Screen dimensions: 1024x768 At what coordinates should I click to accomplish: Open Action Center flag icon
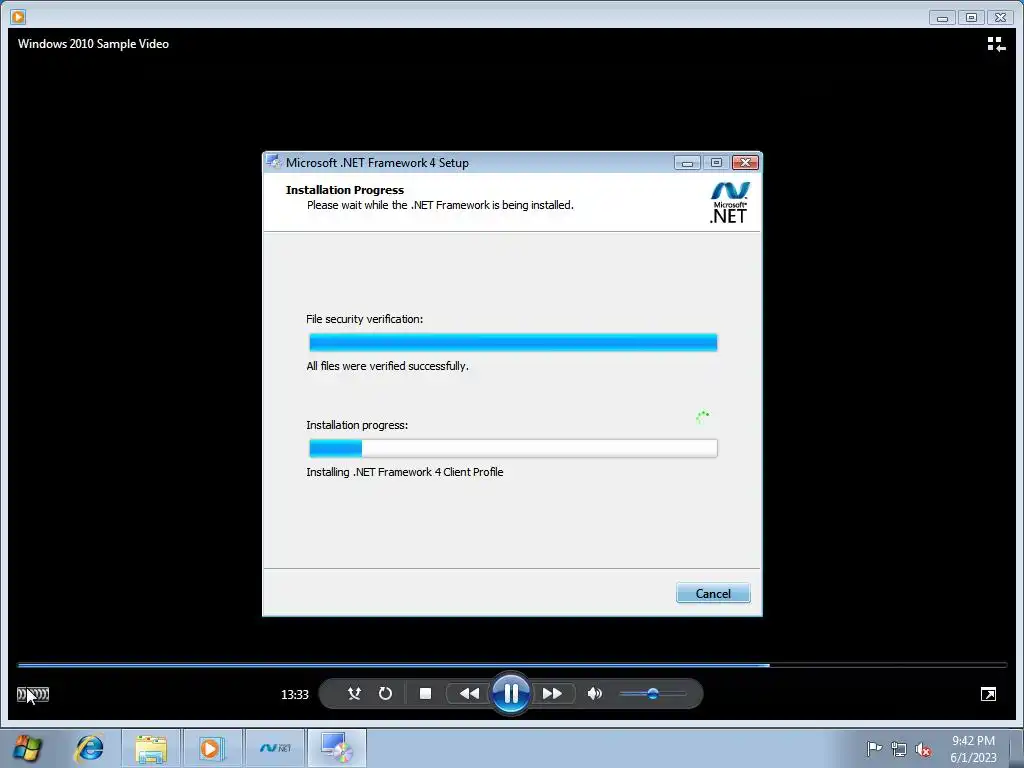[x=873, y=749]
